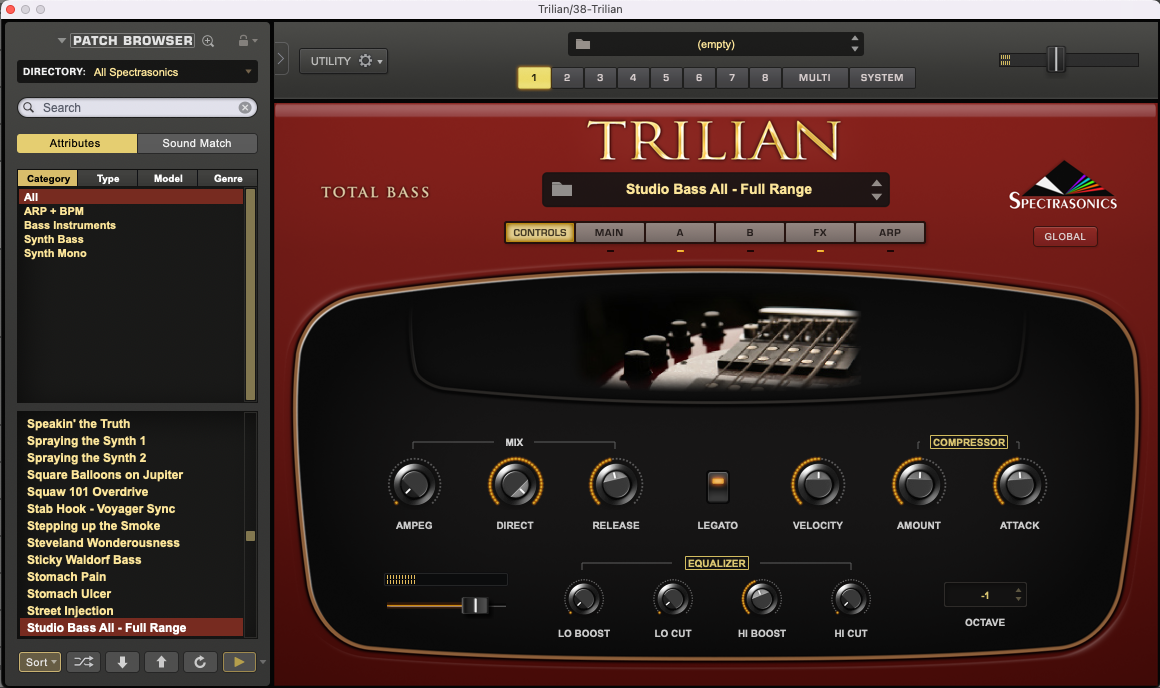Select part 5 button
The image size is (1160, 688).
click(x=666, y=78)
